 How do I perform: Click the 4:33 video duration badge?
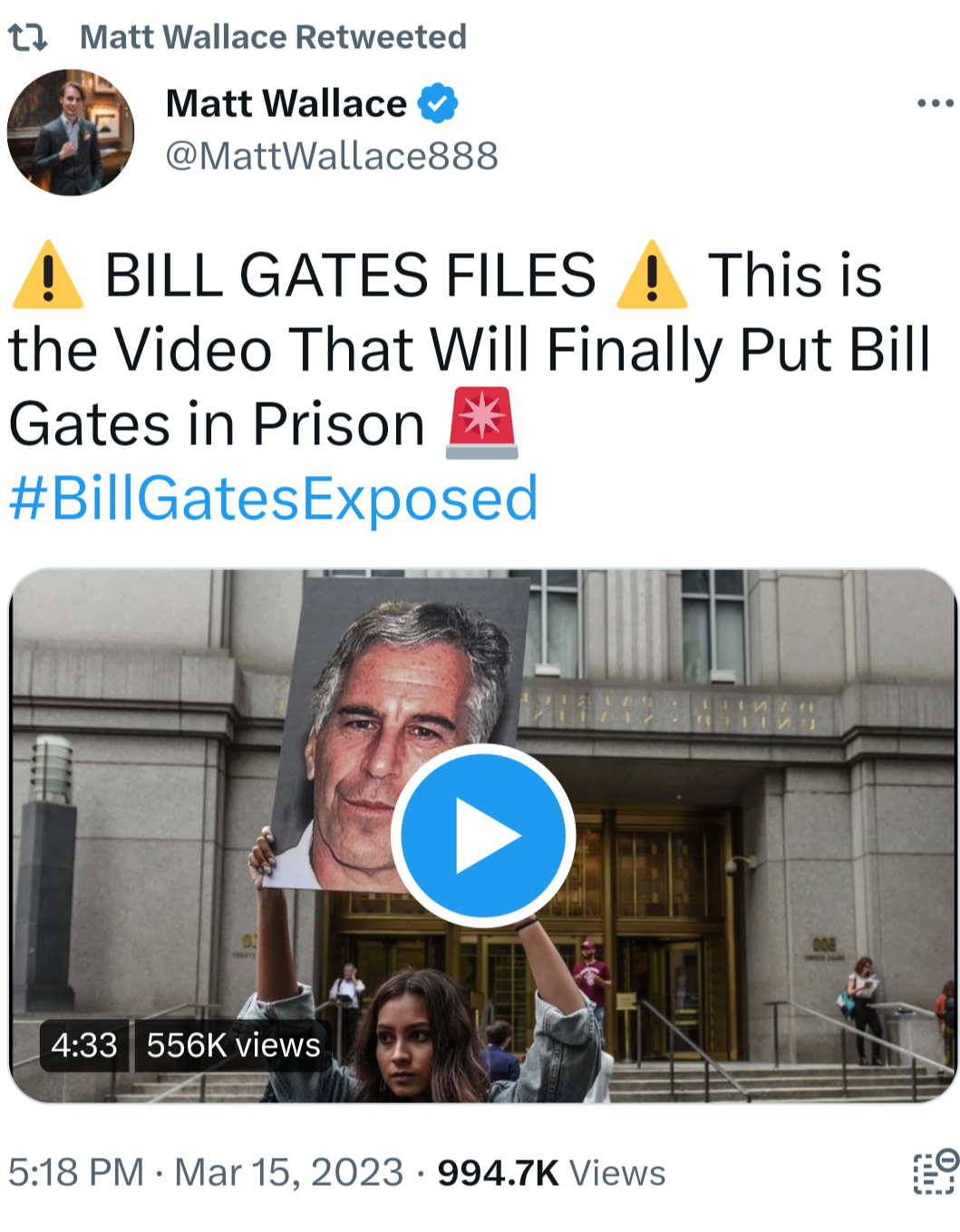click(84, 1045)
